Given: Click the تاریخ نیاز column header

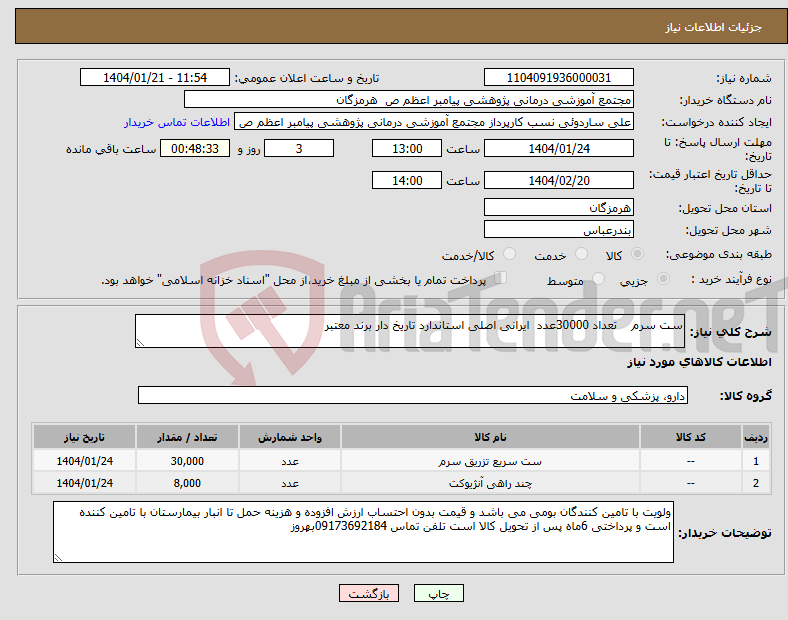Looking at the screenshot, I should coord(84,437).
